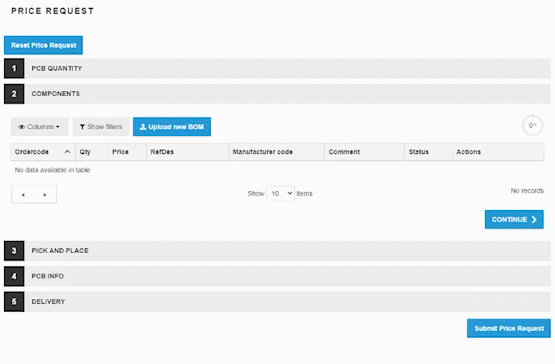Sort by Qty column header

tap(91, 152)
